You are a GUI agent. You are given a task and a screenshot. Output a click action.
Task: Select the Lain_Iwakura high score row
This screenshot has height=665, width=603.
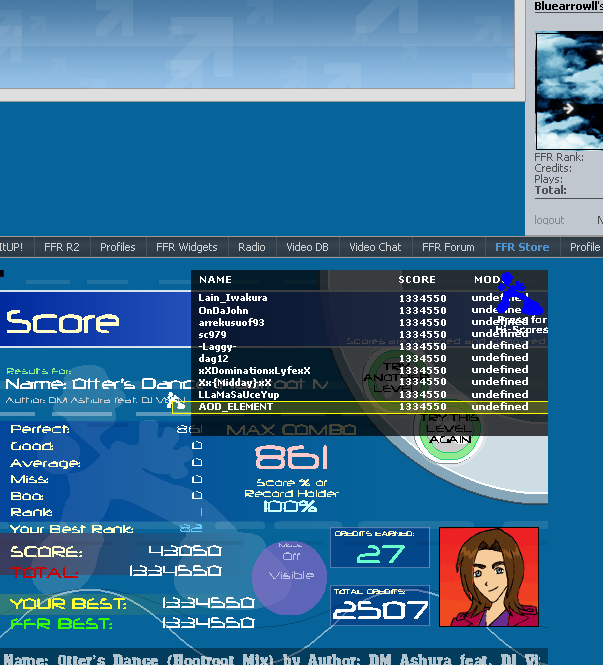369,298
